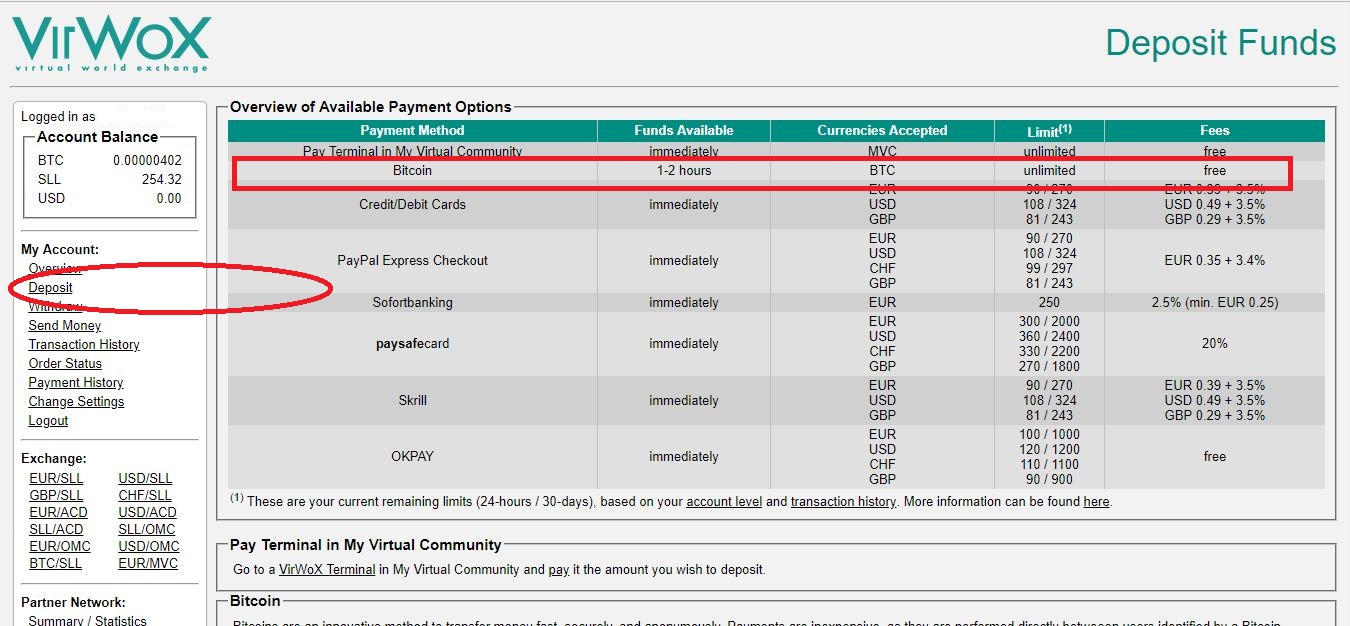The height and width of the screenshot is (626, 1350).
Task: Click the '250' Sofortbanking limit value
Action: pos(1049,303)
